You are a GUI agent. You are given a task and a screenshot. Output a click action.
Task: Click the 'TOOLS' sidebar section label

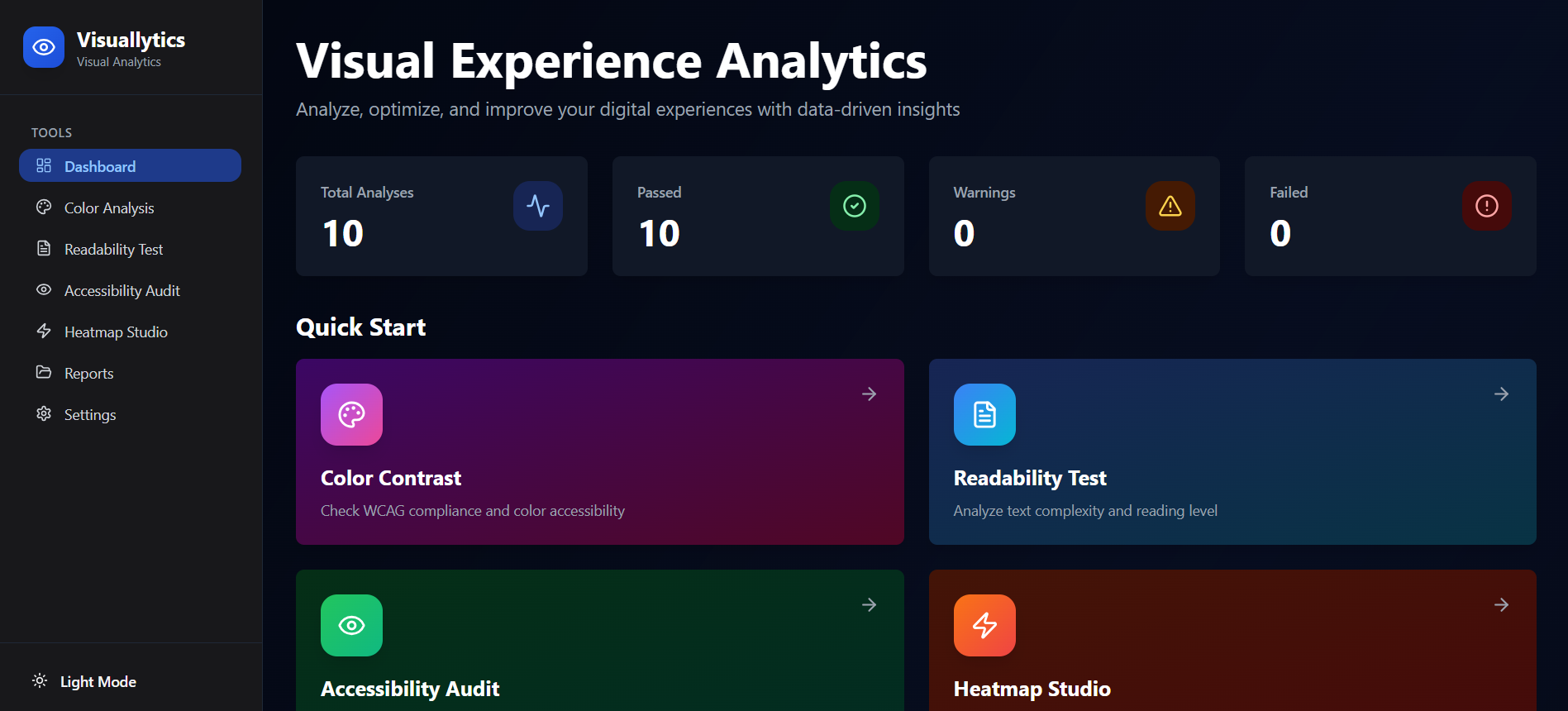coord(51,132)
